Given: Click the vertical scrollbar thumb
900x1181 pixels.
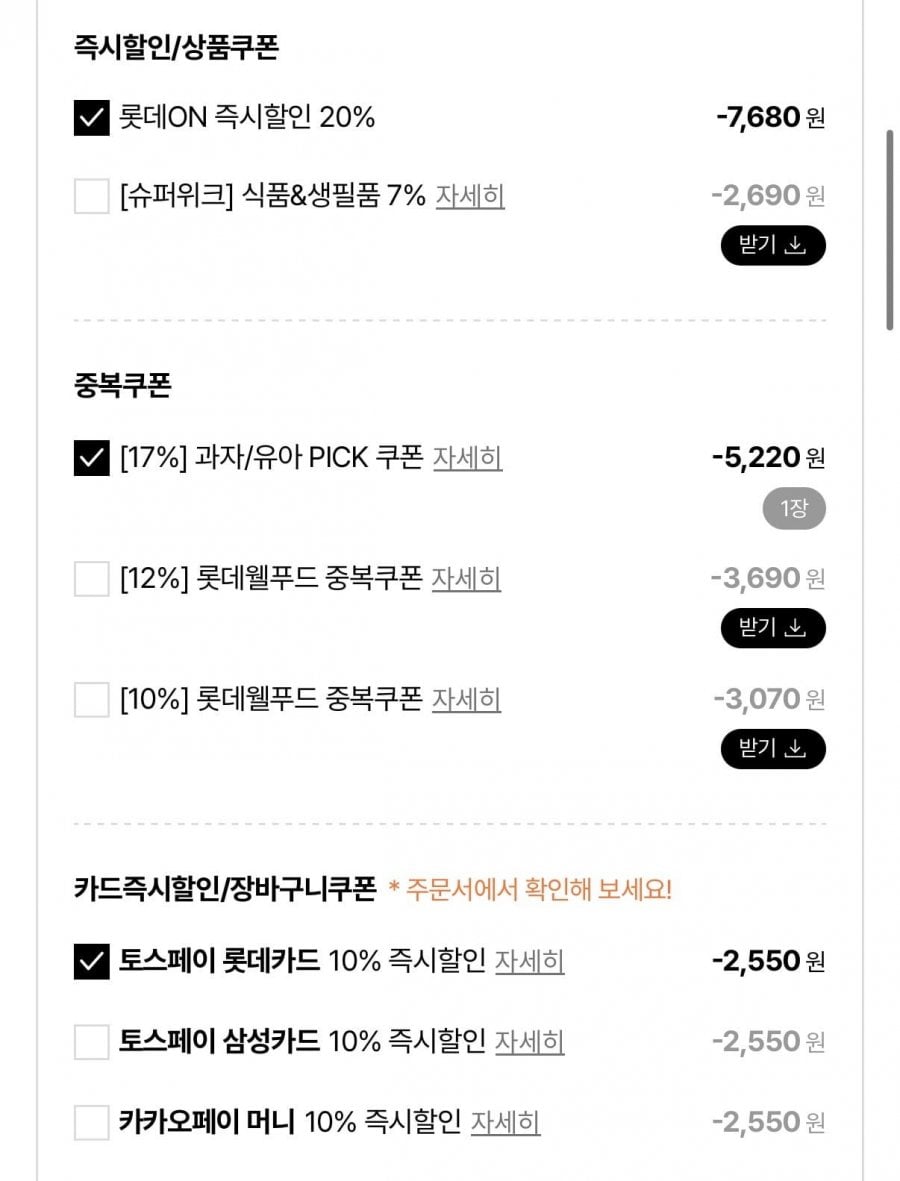Looking at the screenshot, I should pyautogui.click(x=889, y=228).
